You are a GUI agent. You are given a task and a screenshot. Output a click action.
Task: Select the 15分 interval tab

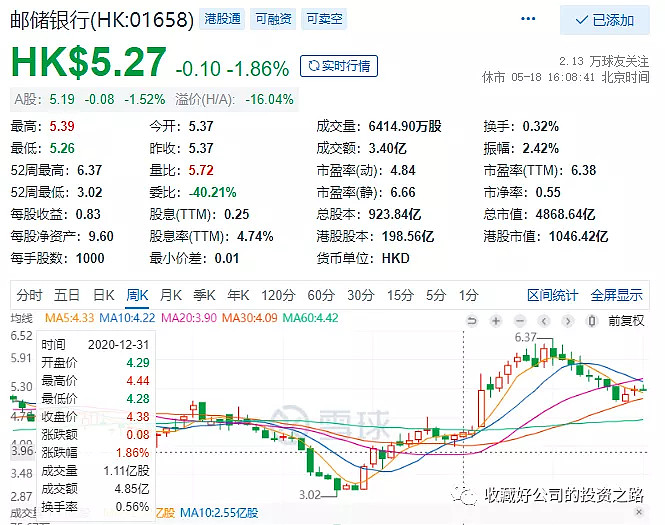pos(400,295)
